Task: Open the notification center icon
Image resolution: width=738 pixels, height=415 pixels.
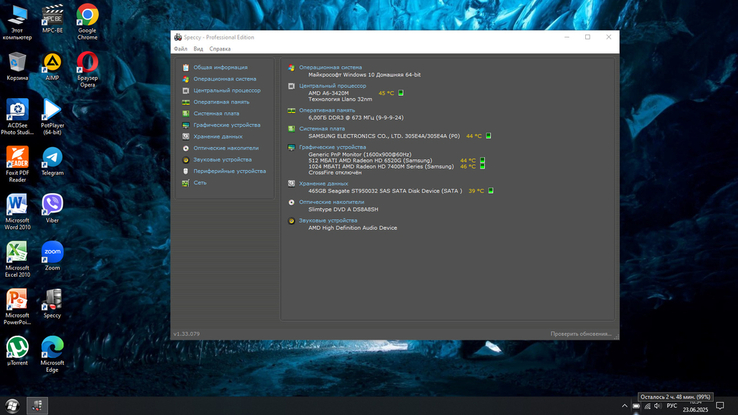Action: (x=720, y=406)
